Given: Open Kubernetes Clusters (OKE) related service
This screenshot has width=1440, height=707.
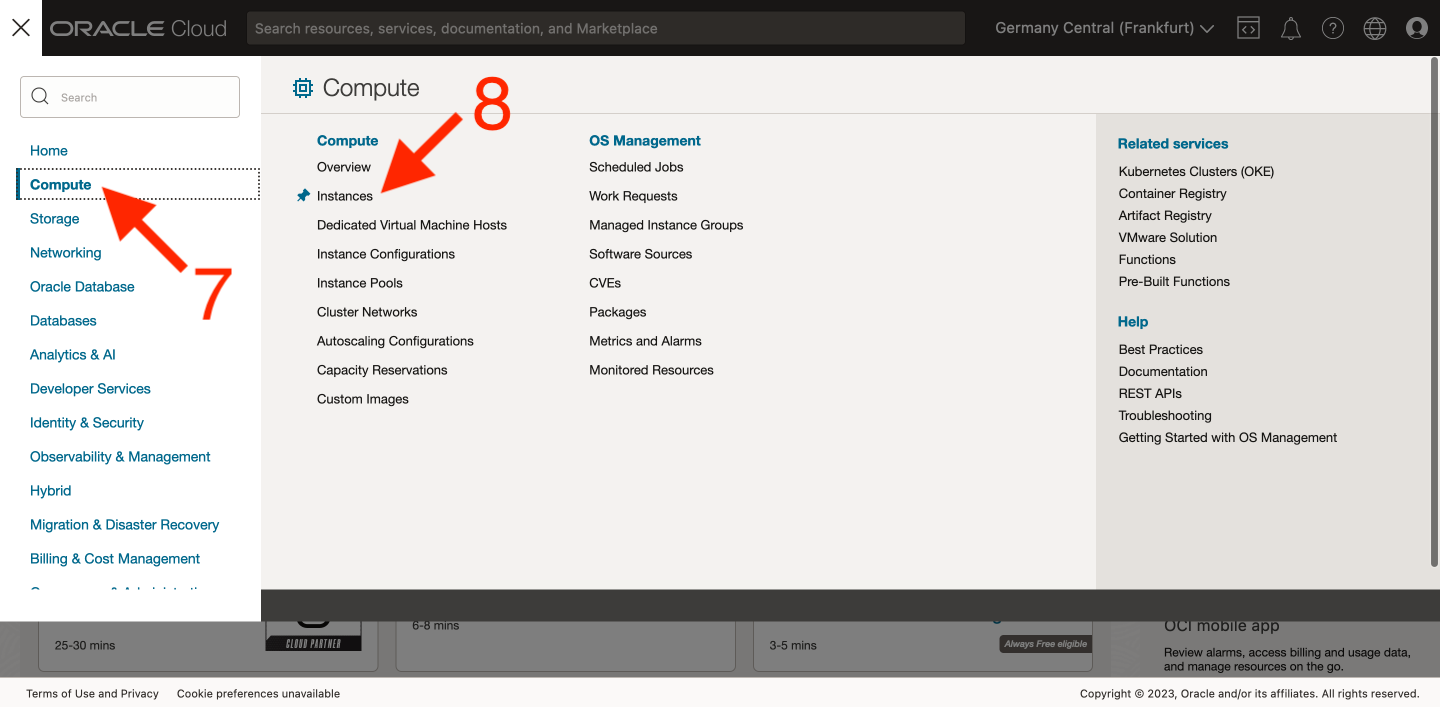Looking at the screenshot, I should tap(1196, 171).
